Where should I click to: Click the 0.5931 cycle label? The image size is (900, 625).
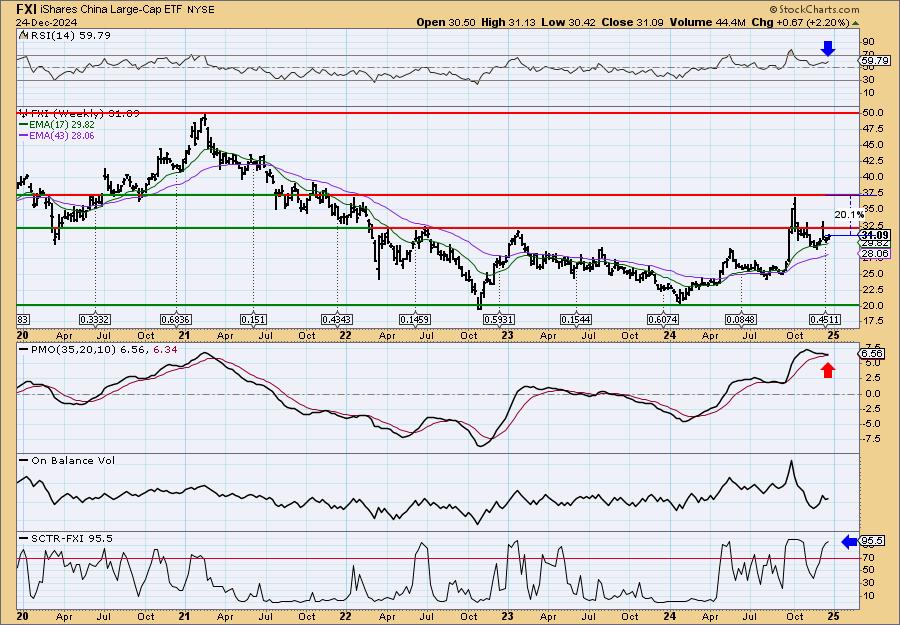499,319
